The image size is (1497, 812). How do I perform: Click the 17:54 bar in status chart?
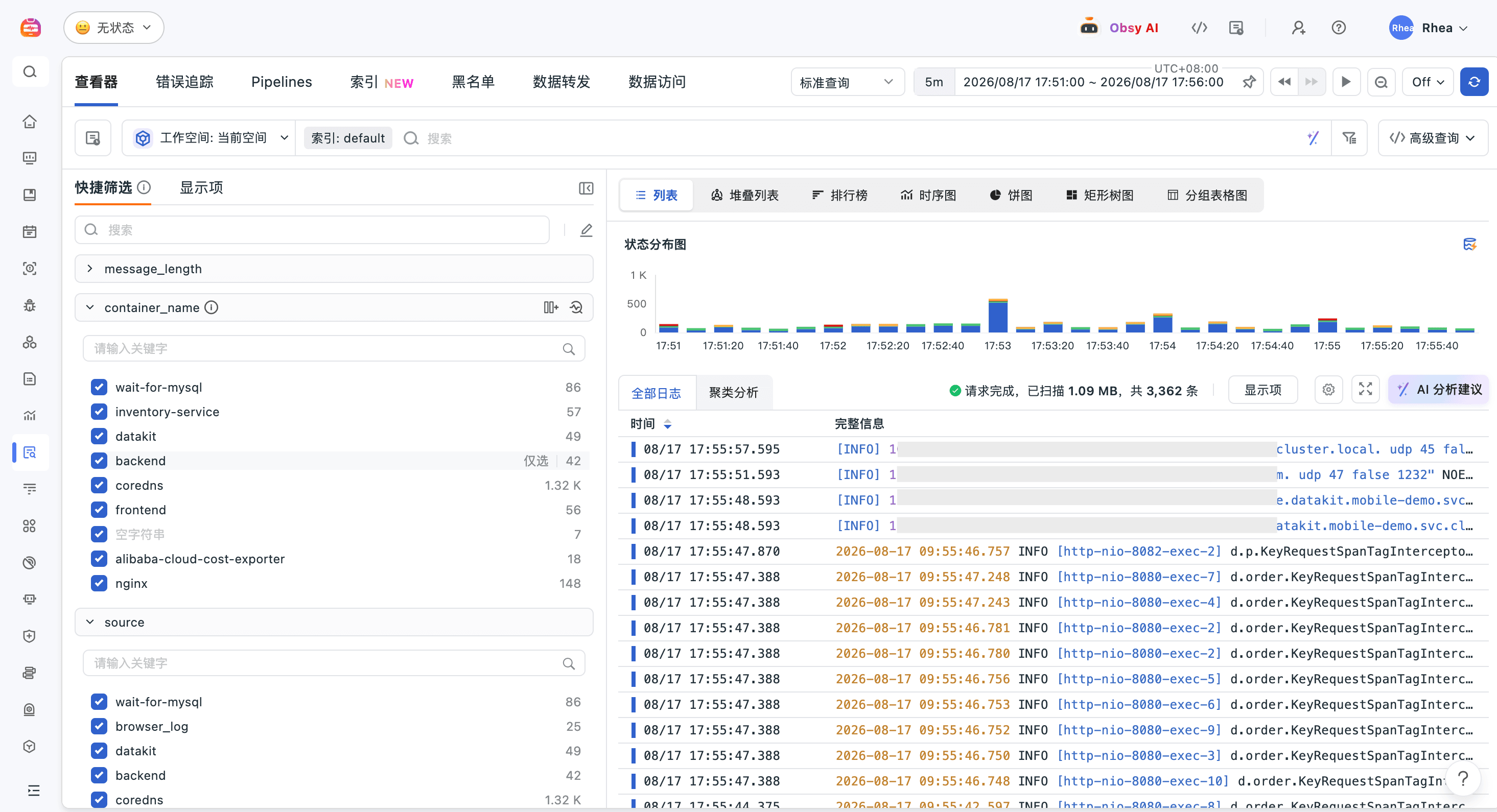(1163, 322)
